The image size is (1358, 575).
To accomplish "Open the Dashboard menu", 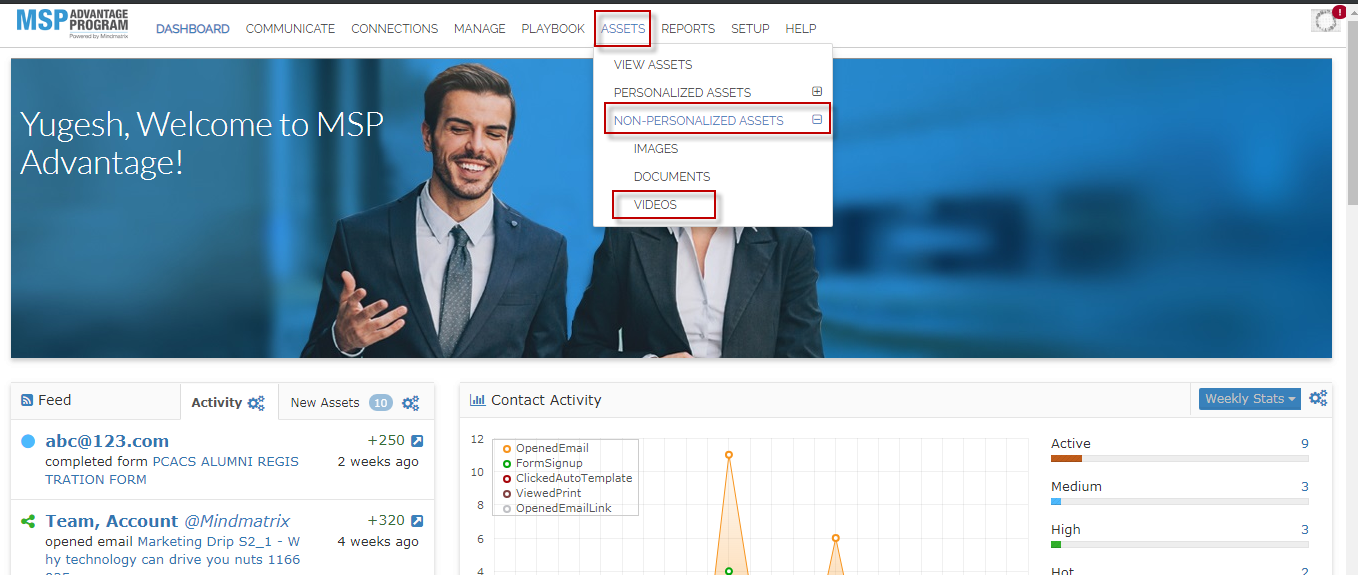I will pyautogui.click(x=193, y=29).
